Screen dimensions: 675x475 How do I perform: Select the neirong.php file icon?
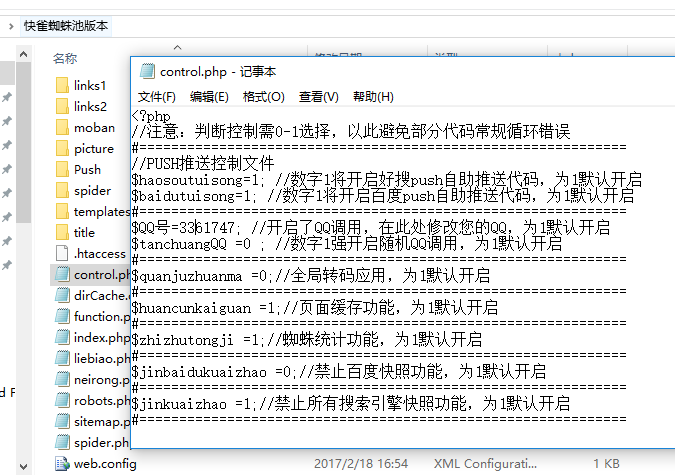tap(62, 379)
